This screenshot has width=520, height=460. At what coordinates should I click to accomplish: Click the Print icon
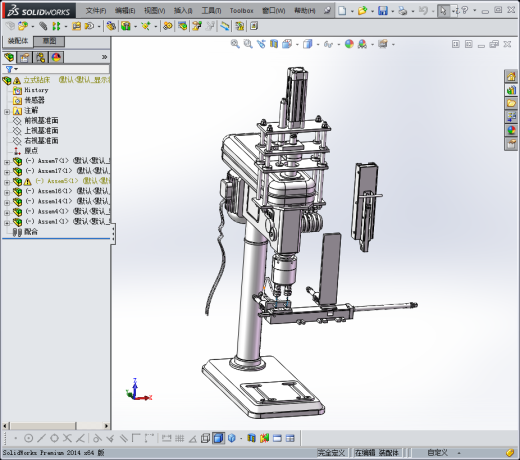tap(403, 11)
